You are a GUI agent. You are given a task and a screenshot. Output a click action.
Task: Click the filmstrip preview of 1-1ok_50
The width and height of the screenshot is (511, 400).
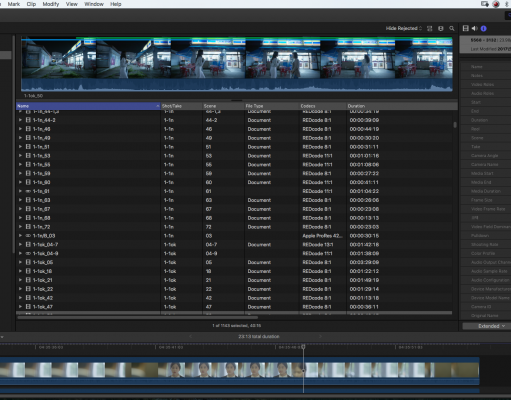237,64
